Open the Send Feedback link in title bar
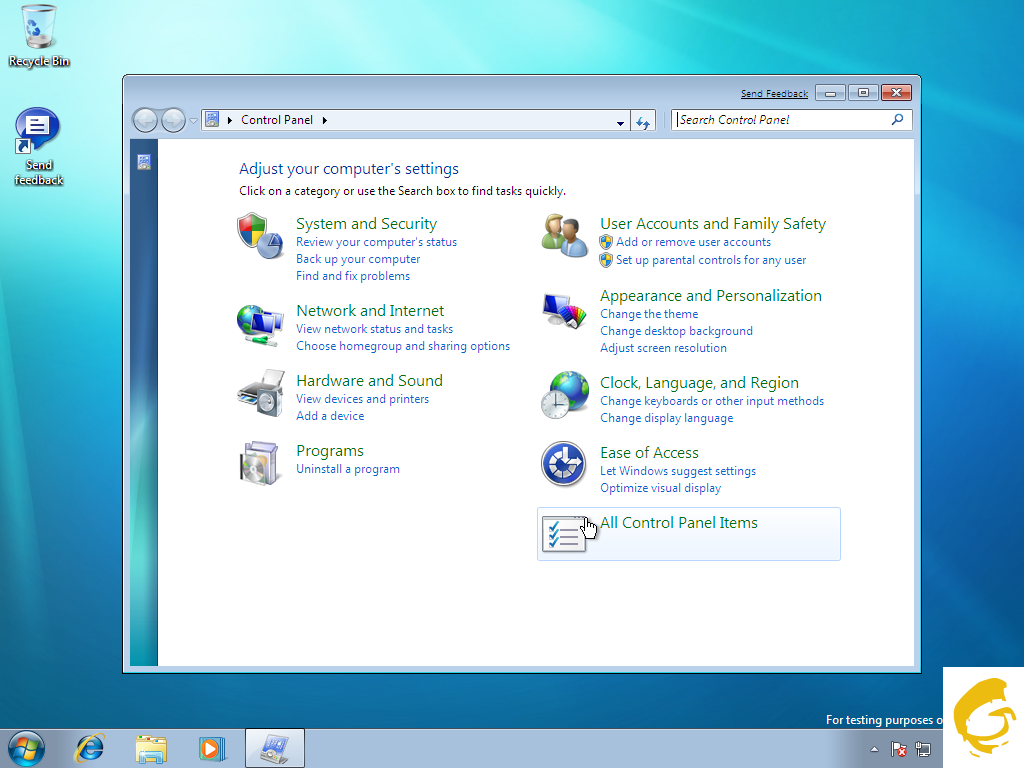Screen dimensions: 1024x768 [774, 94]
